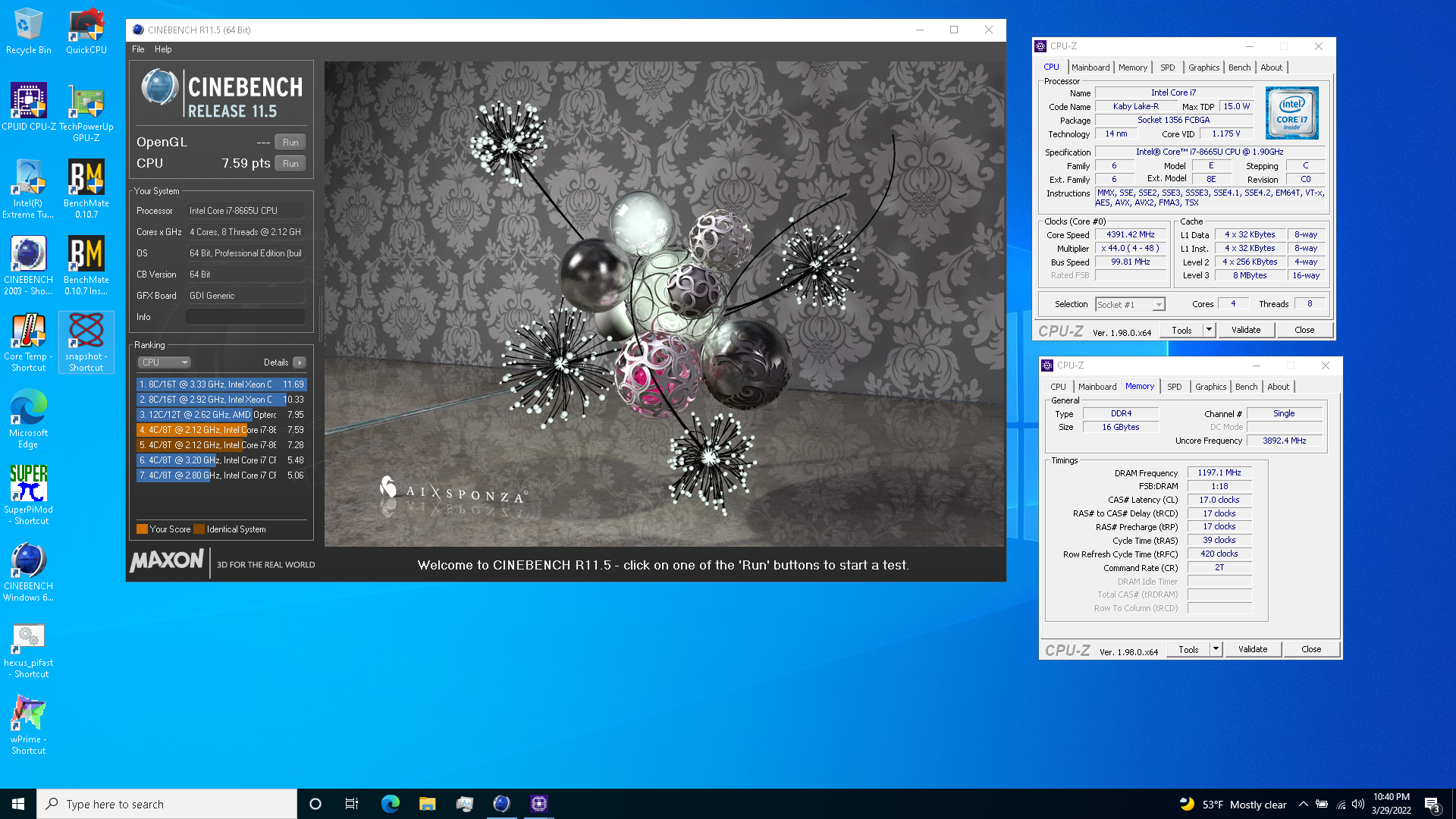Switch to CPU-Z taskbar icon
1456x819 pixels.
point(538,804)
